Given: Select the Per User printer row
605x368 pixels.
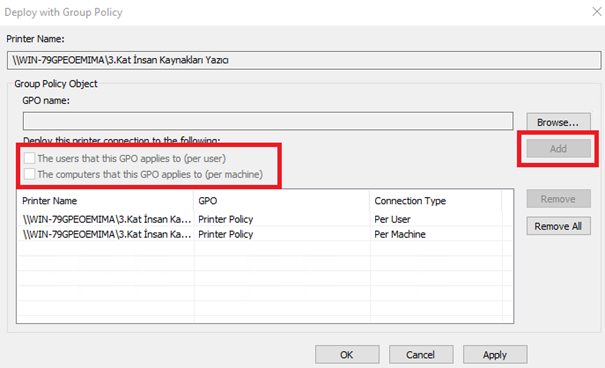Looking at the screenshot, I should [x=265, y=219].
